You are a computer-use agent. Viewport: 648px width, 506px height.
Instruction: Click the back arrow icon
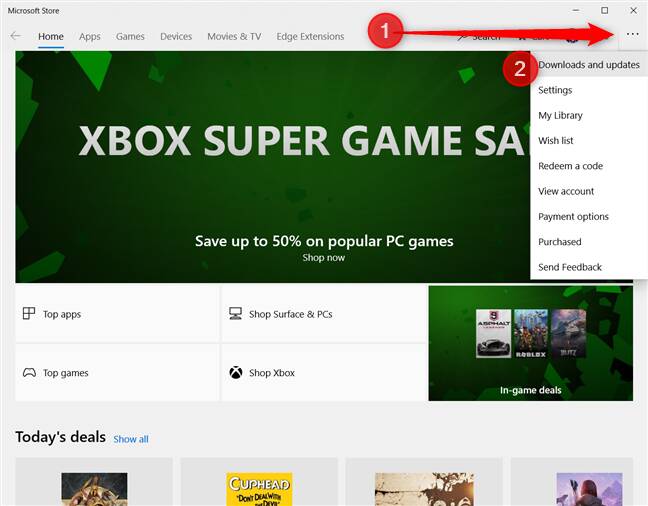coord(15,36)
